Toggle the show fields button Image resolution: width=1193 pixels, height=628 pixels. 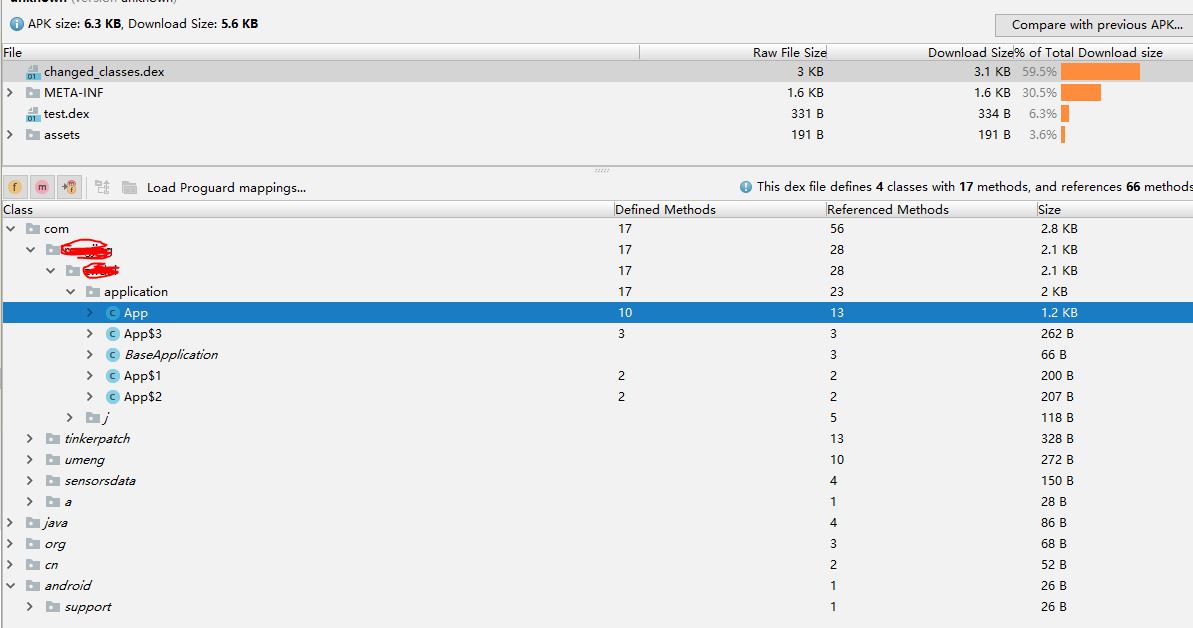click(16, 187)
